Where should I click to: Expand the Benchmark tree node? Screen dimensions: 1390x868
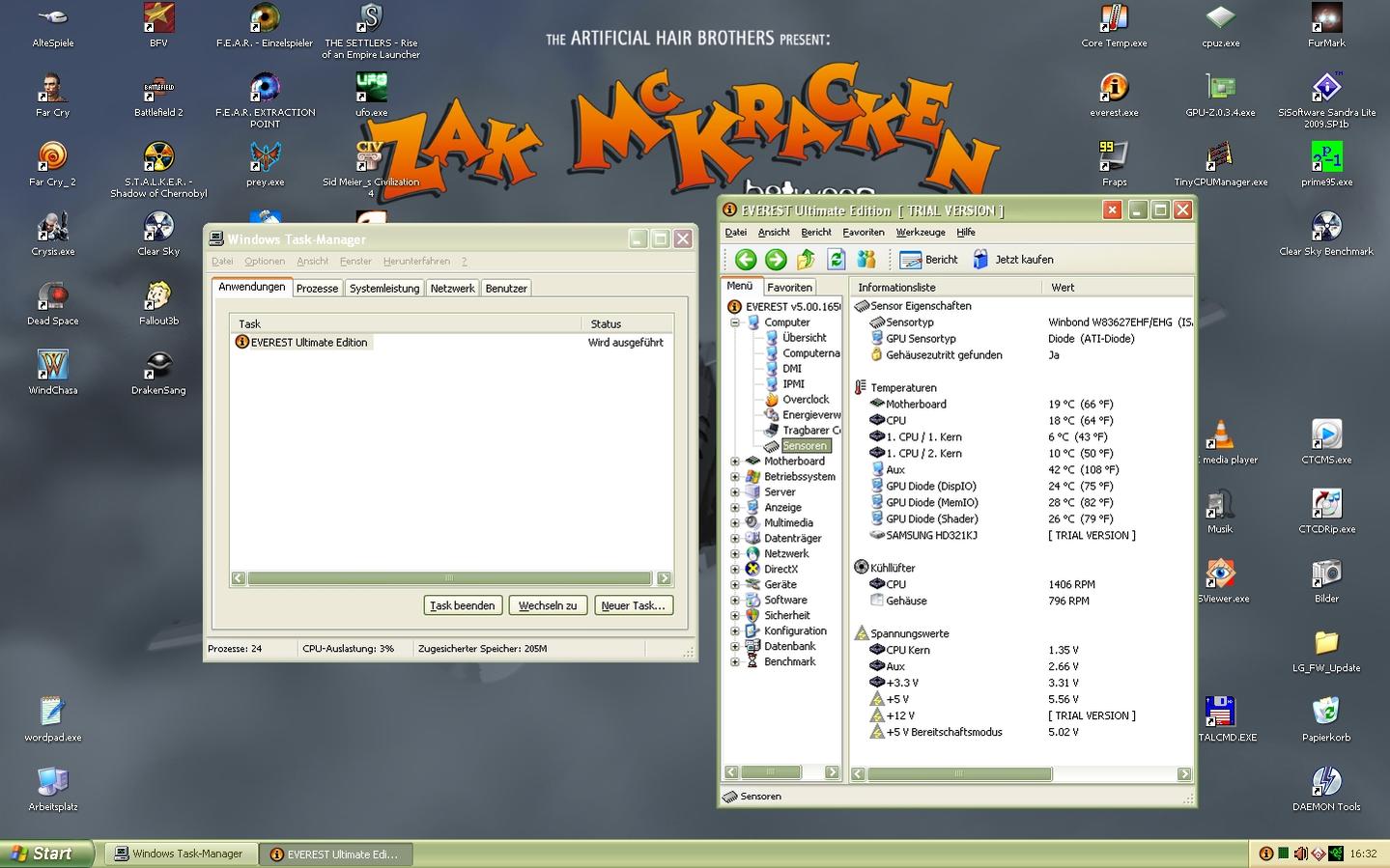735,662
